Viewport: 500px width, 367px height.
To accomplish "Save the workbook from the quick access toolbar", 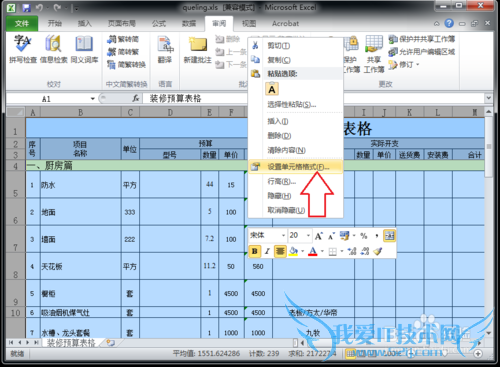I will (26, 8).
